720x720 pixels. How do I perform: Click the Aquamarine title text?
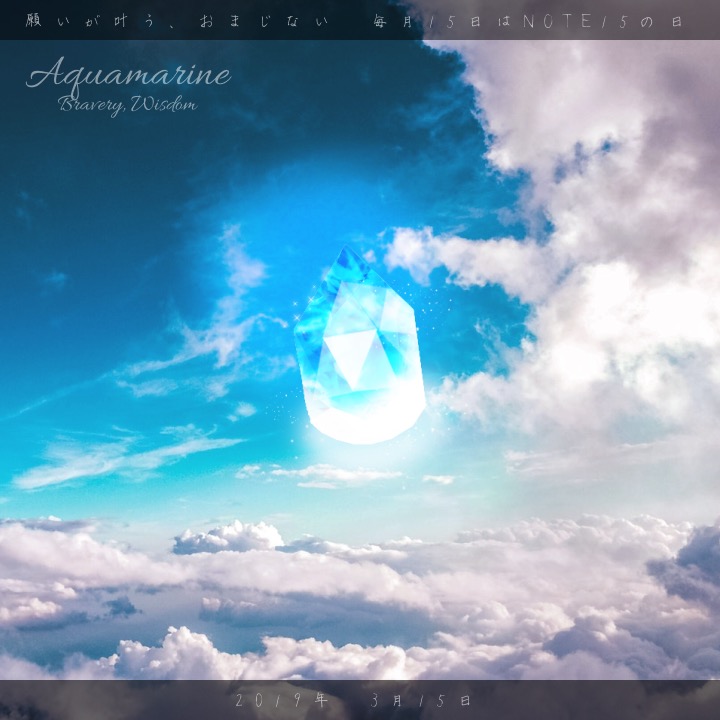click(128, 76)
